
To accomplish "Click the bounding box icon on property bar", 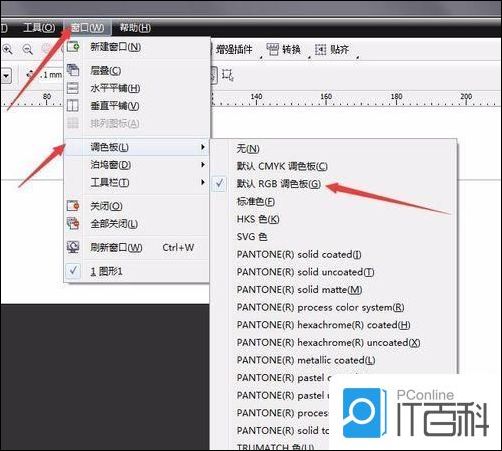I will point(228,75).
